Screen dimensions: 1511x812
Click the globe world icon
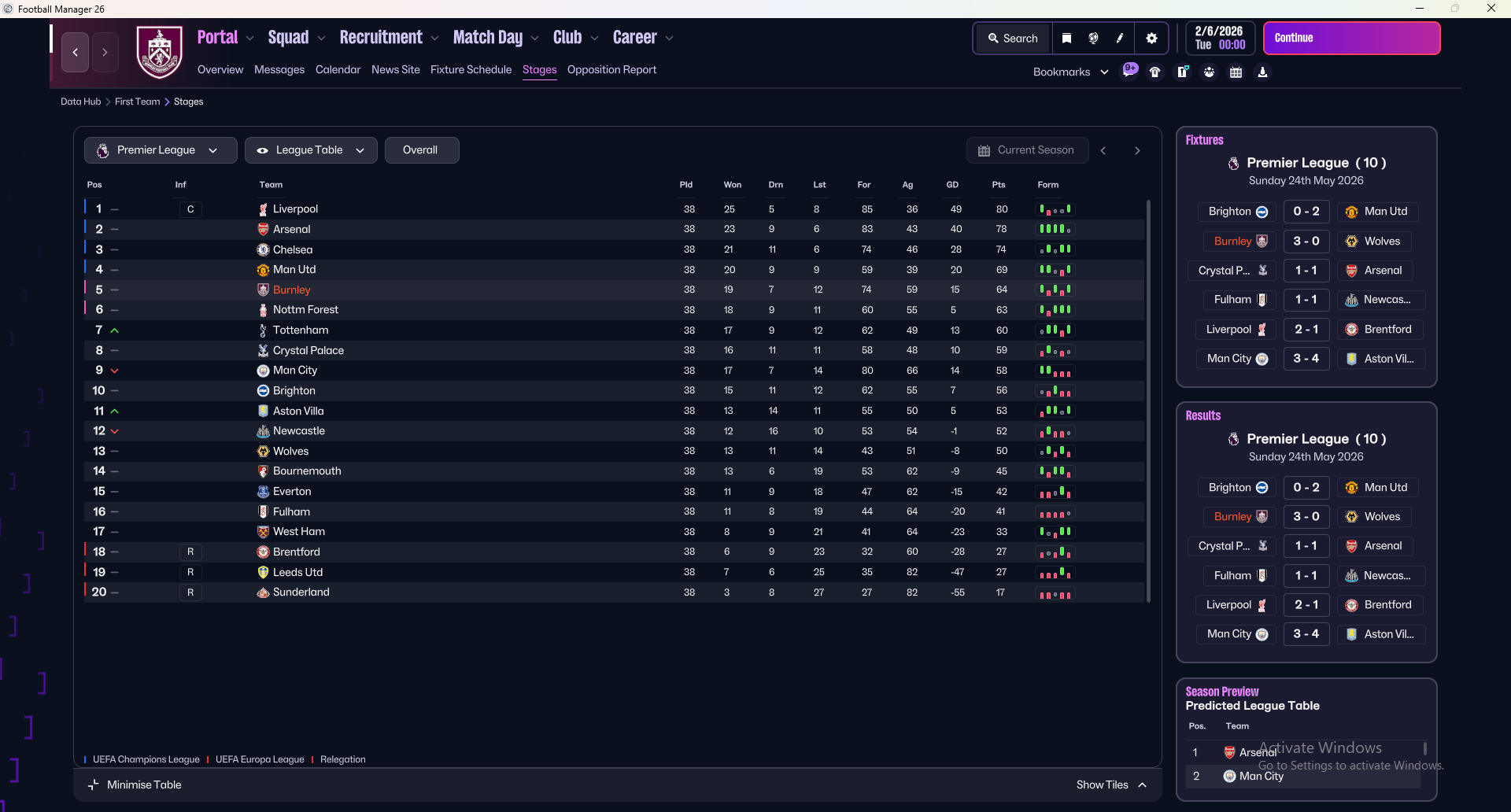[x=1093, y=39]
